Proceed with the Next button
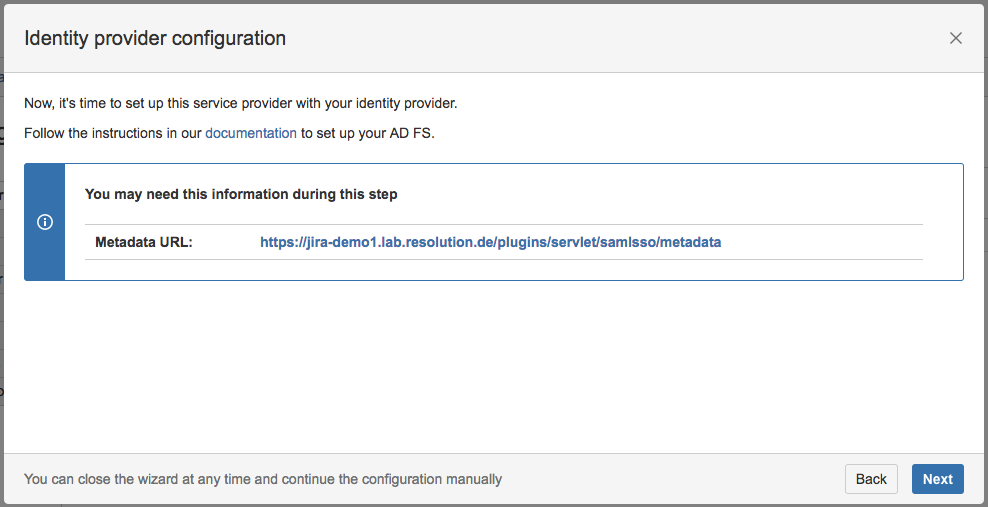Image resolution: width=988 pixels, height=507 pixels. [938, 479]
